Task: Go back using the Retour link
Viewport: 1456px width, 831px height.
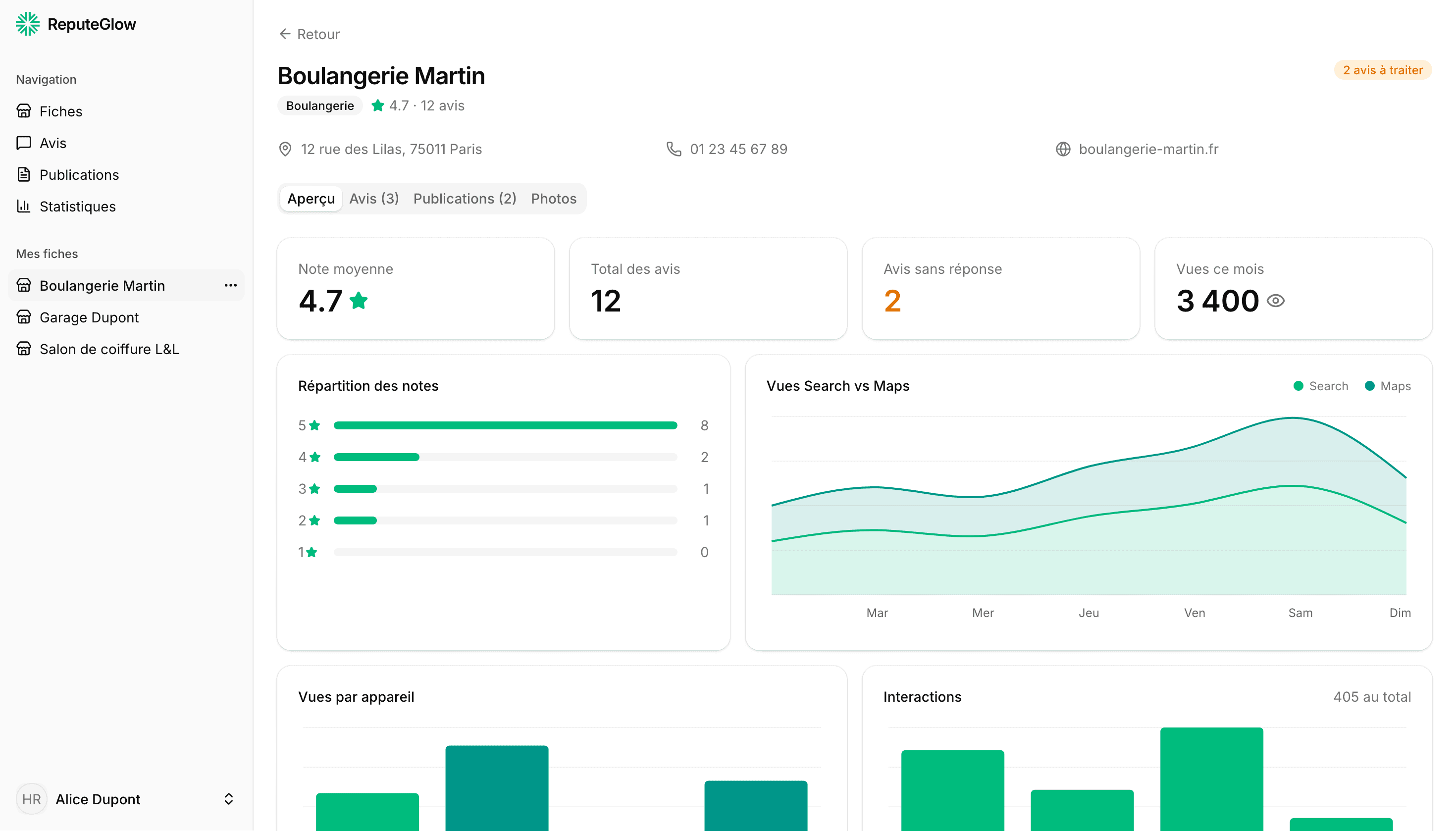Action: point(310,34)
